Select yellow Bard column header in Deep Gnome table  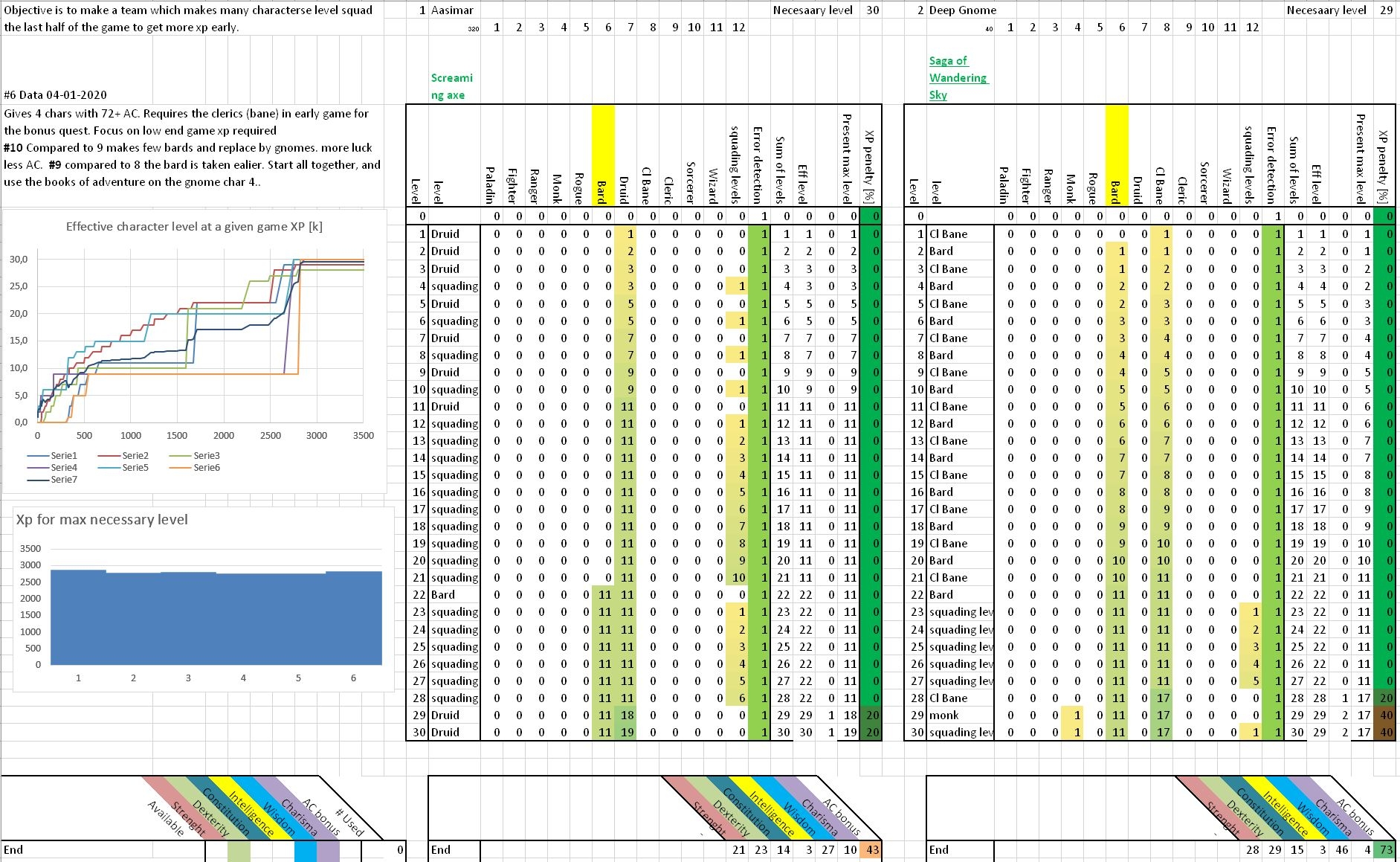point(1116,155)
